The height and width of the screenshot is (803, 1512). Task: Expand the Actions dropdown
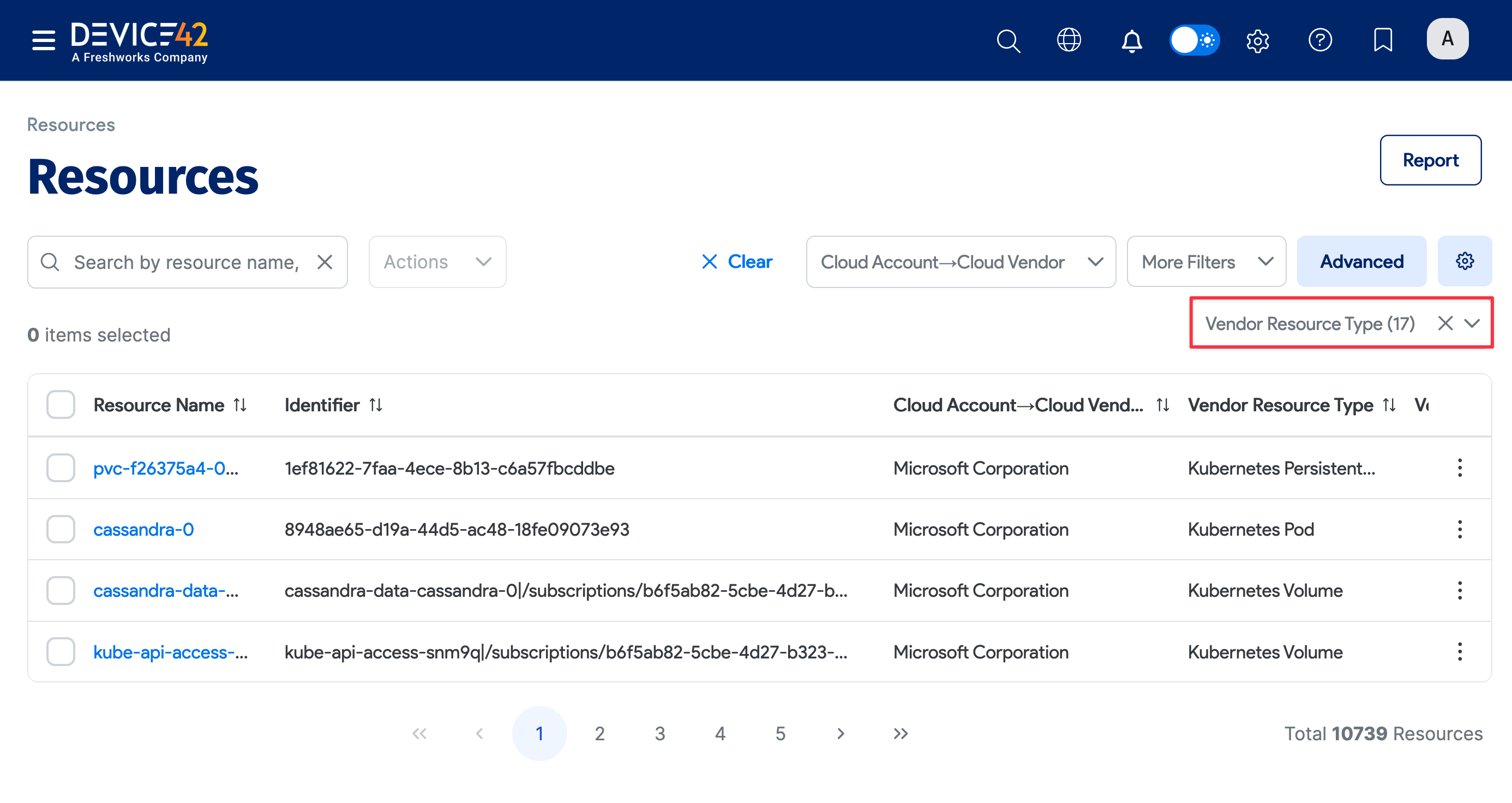(437, 262)
